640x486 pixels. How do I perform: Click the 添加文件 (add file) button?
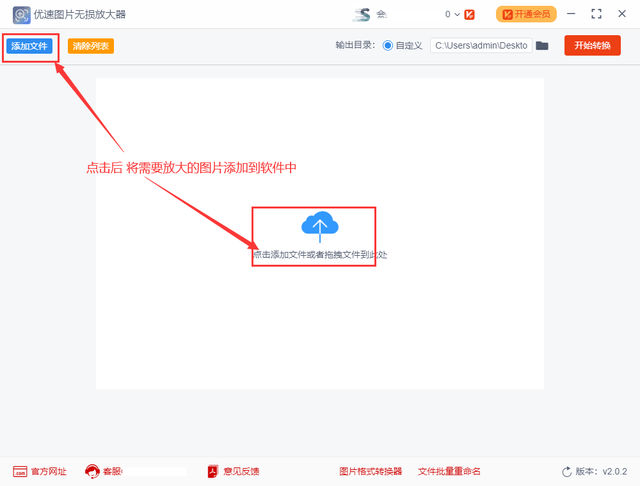pos(29,46)
